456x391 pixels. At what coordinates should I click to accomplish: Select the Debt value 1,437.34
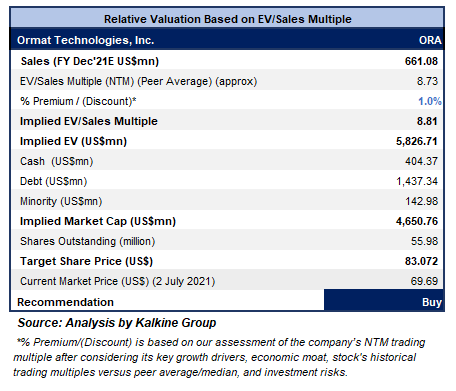(417, 181)
